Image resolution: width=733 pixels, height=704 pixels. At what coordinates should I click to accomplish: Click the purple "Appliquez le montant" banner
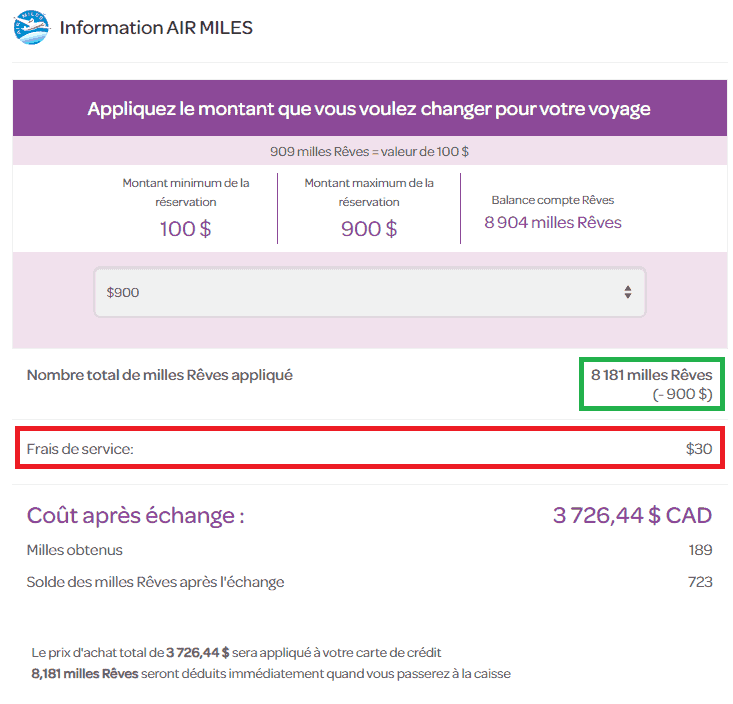[369, 108]
